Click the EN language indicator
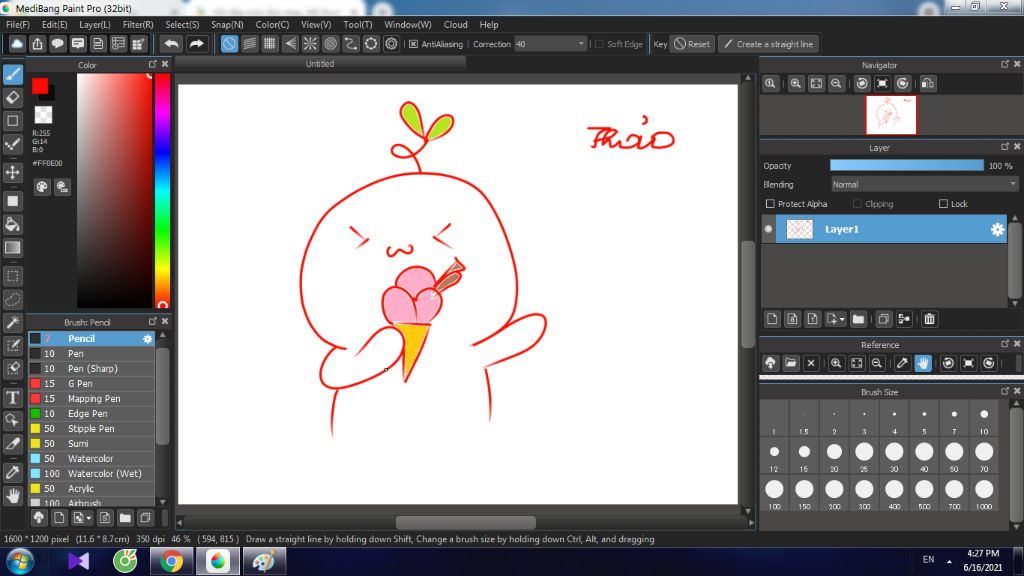This screenshot has height=576, width=1024. coord(928,560)
